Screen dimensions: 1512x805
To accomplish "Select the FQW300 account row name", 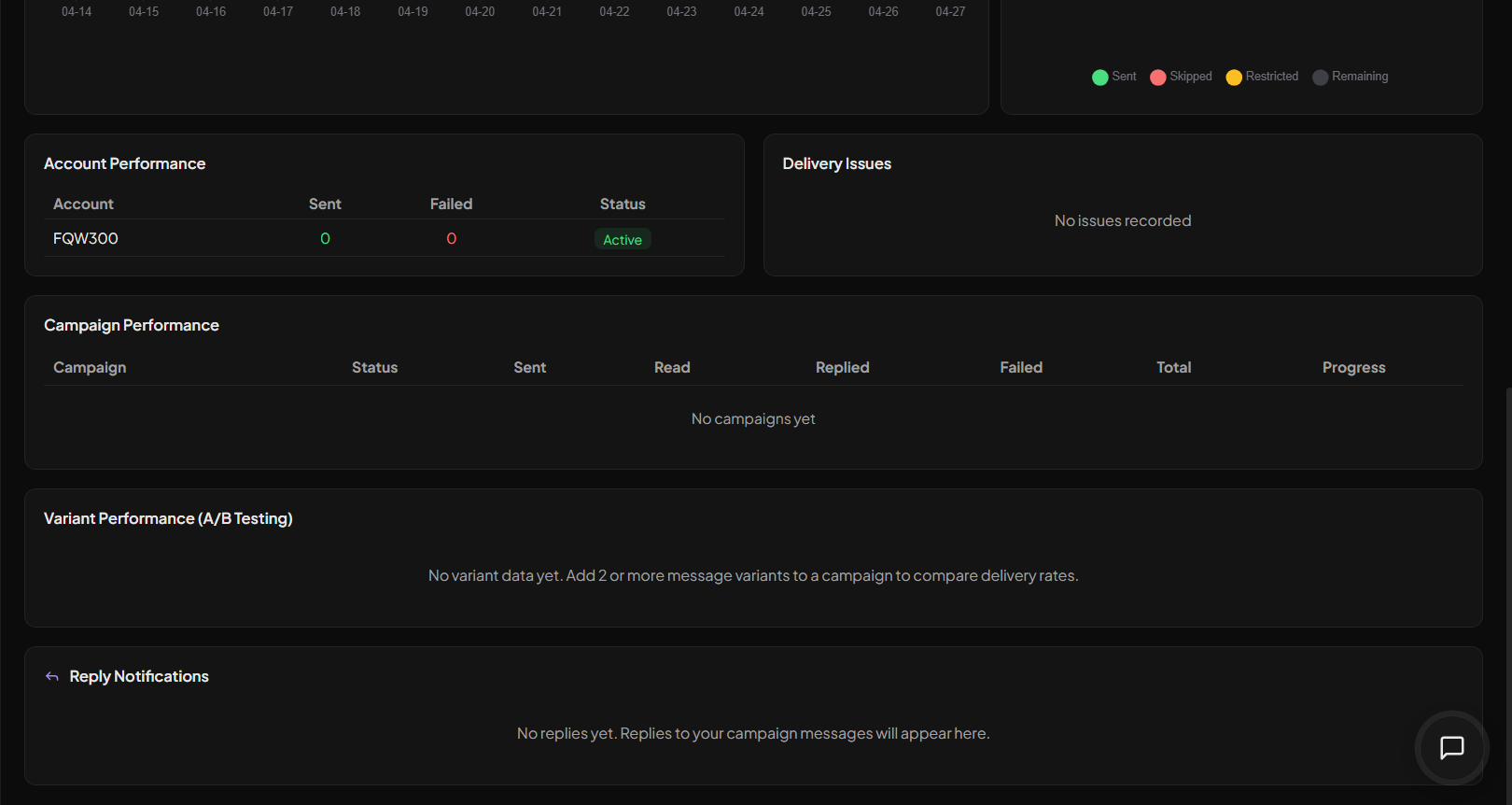I will tap(86, 238).
